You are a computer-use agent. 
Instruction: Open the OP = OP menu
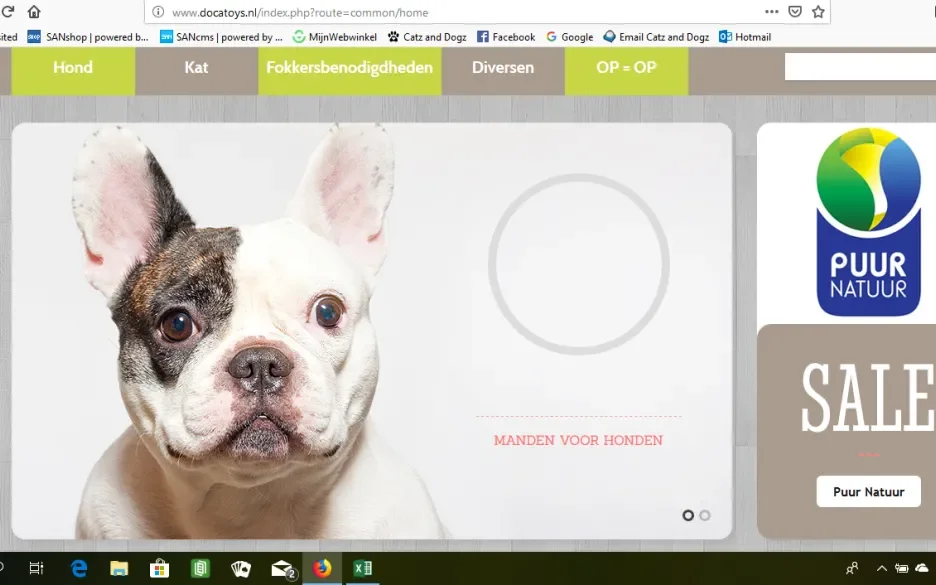point(626,71)
